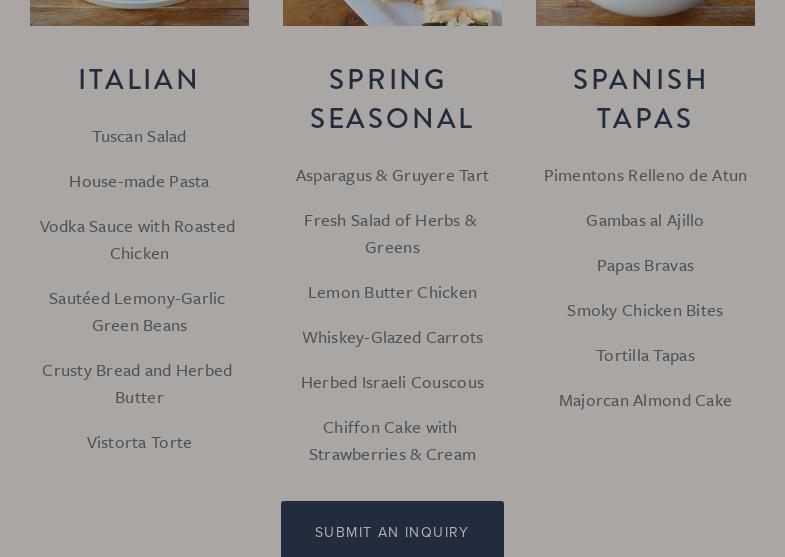Click the Whiskey-Glazed Carrots item
785x557 pixels.
click(392, 337)
